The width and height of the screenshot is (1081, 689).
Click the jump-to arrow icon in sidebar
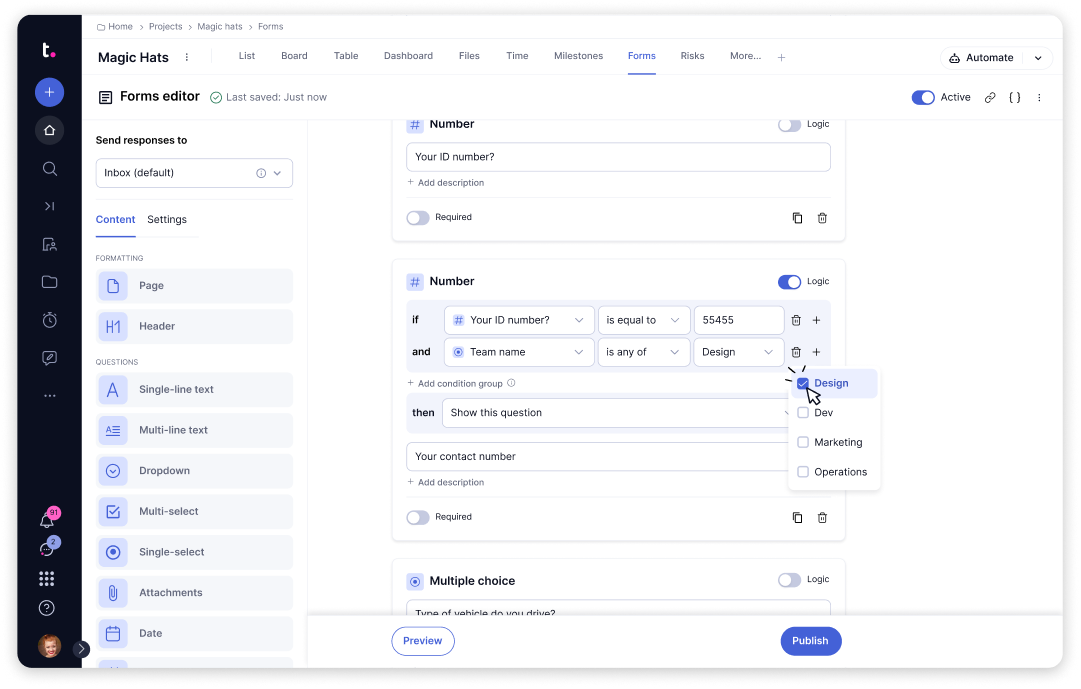coord(50,206)
